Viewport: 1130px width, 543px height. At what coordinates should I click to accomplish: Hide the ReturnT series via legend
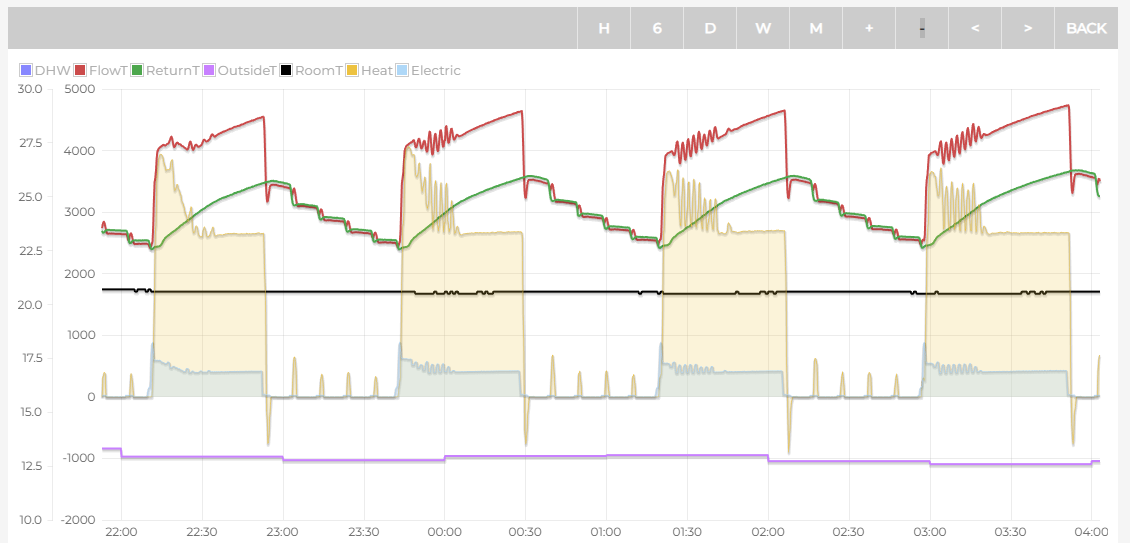click(172, 71)
